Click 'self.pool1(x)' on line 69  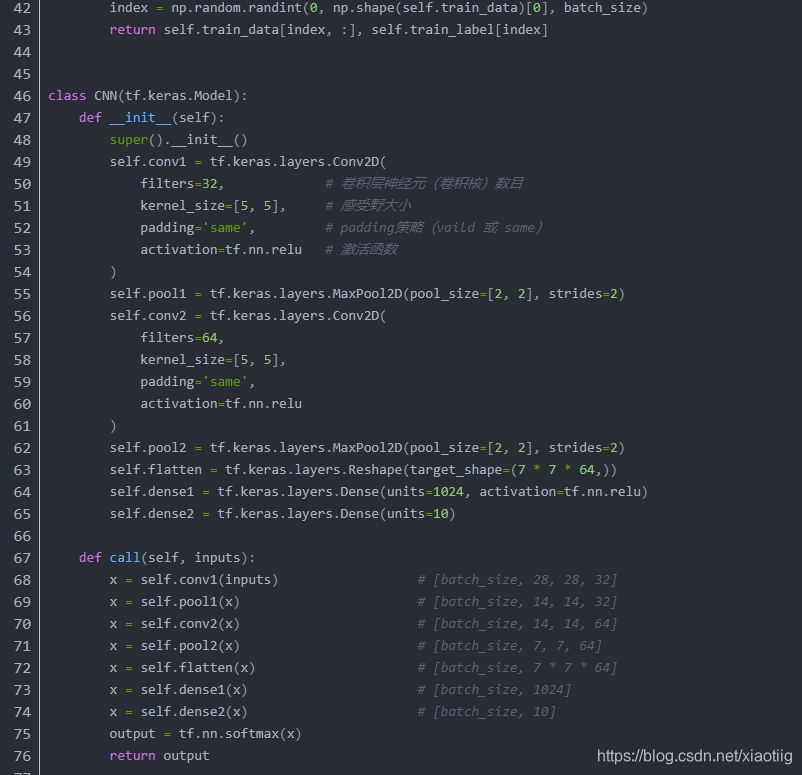click(190, 602)
